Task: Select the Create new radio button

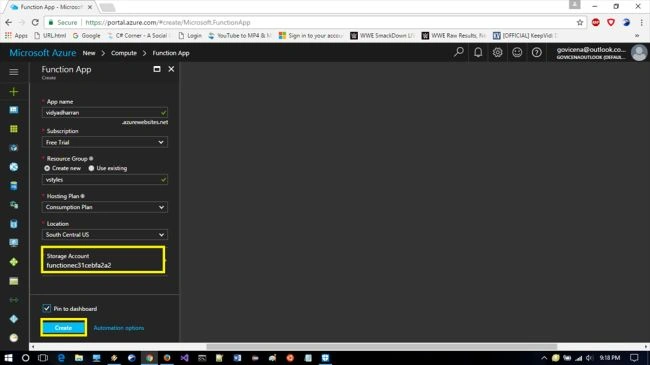Action: (47, 168)
